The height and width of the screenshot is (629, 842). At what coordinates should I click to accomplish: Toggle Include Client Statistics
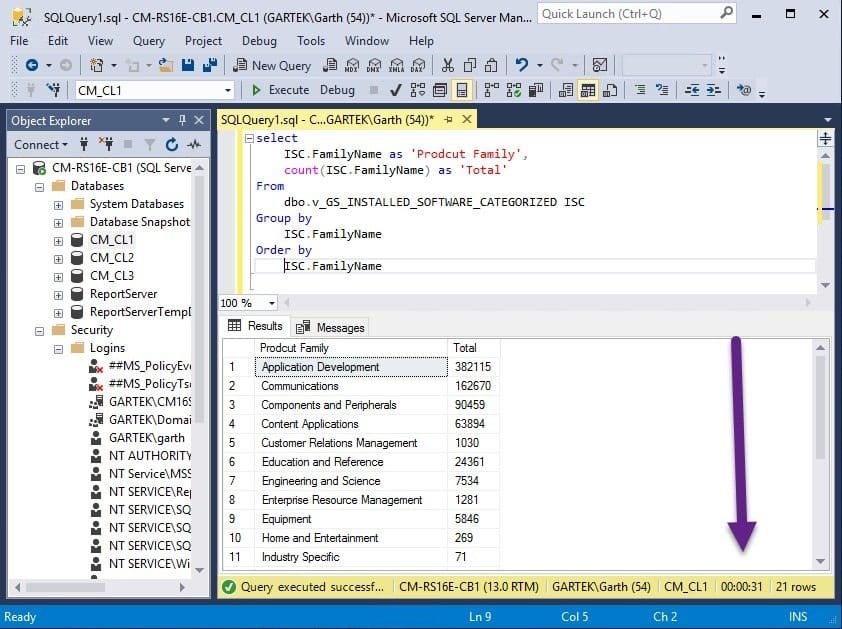[535, 90]
